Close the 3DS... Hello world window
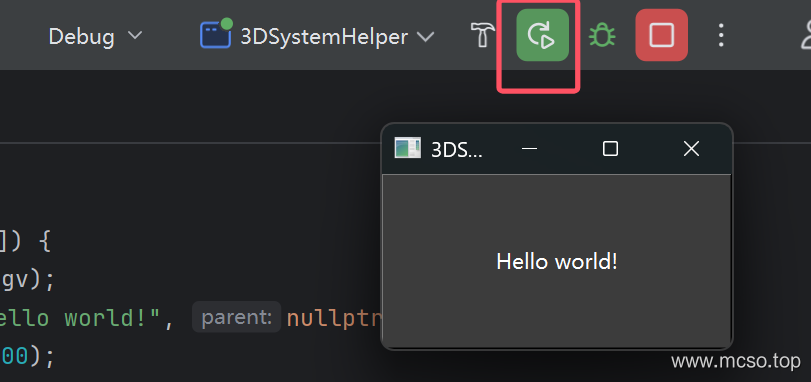 pyautogui.click(x=692, y=149)
